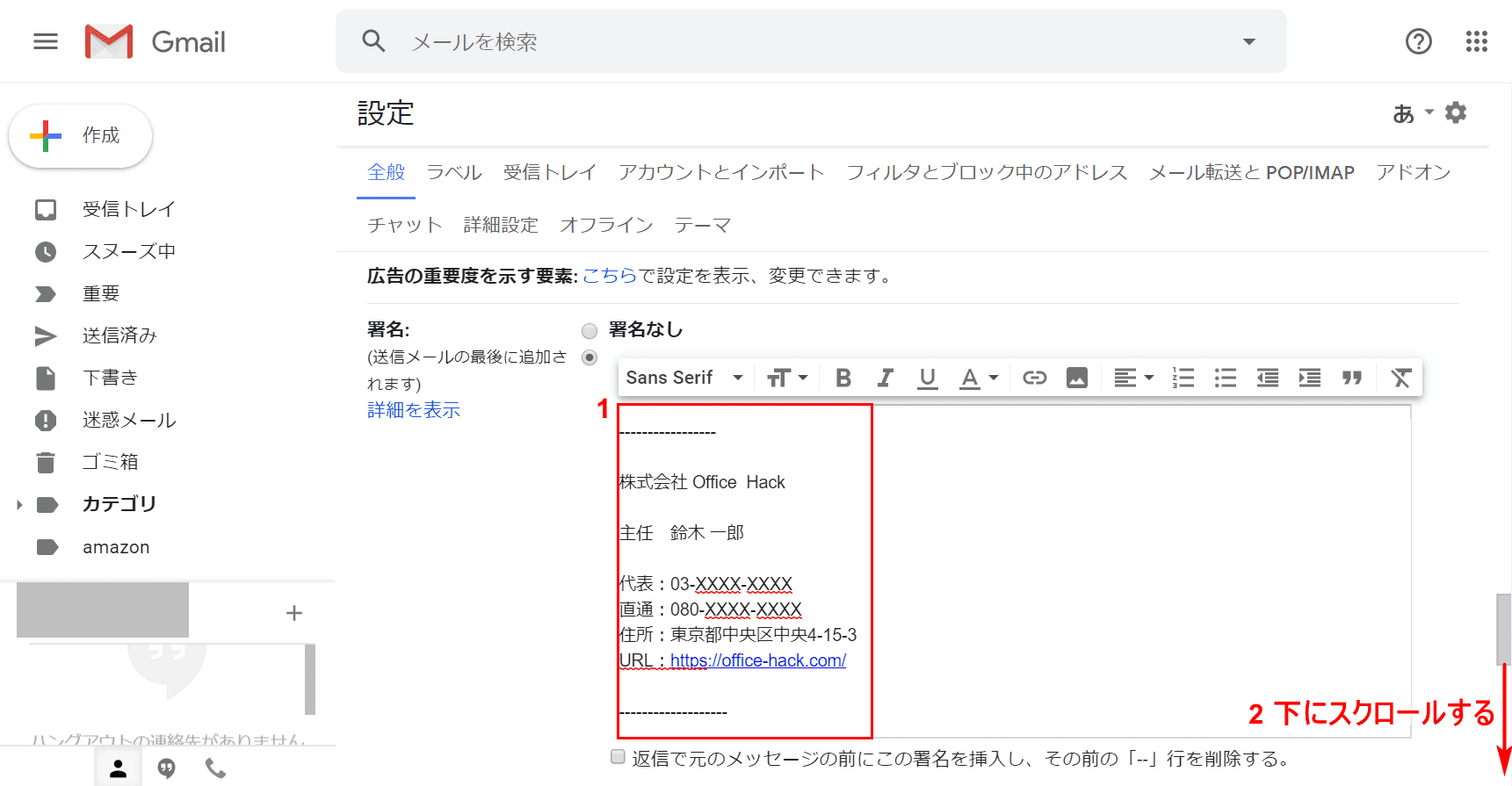This screenshot has width=1512, height=786.
Task: Toggle bold formatting
Action: coord(843,378)
